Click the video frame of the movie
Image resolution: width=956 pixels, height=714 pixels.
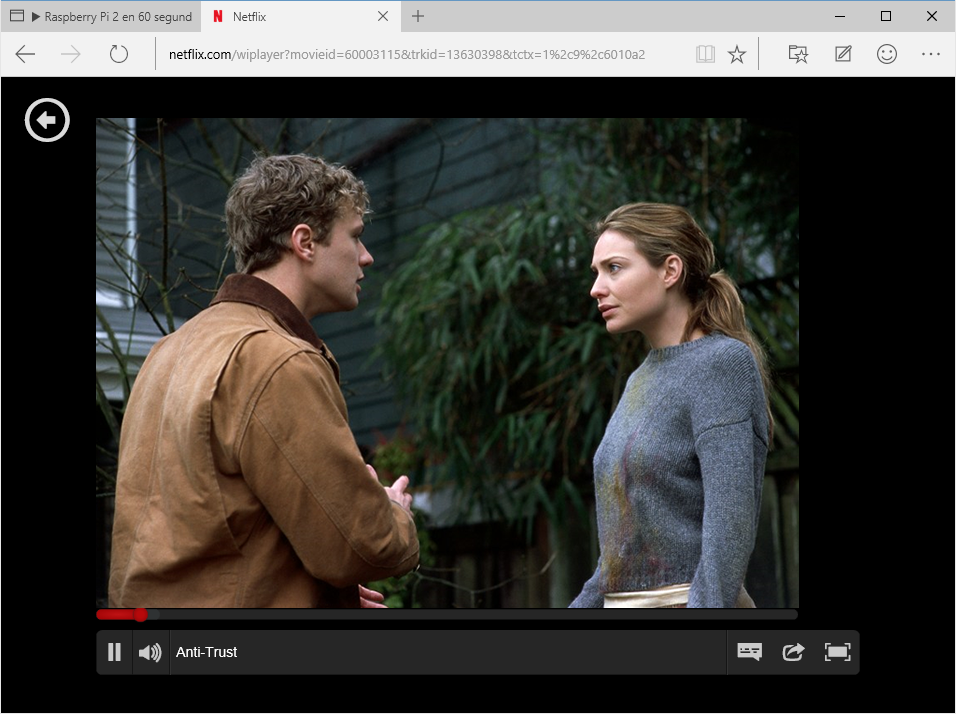[x=447, y=363]
